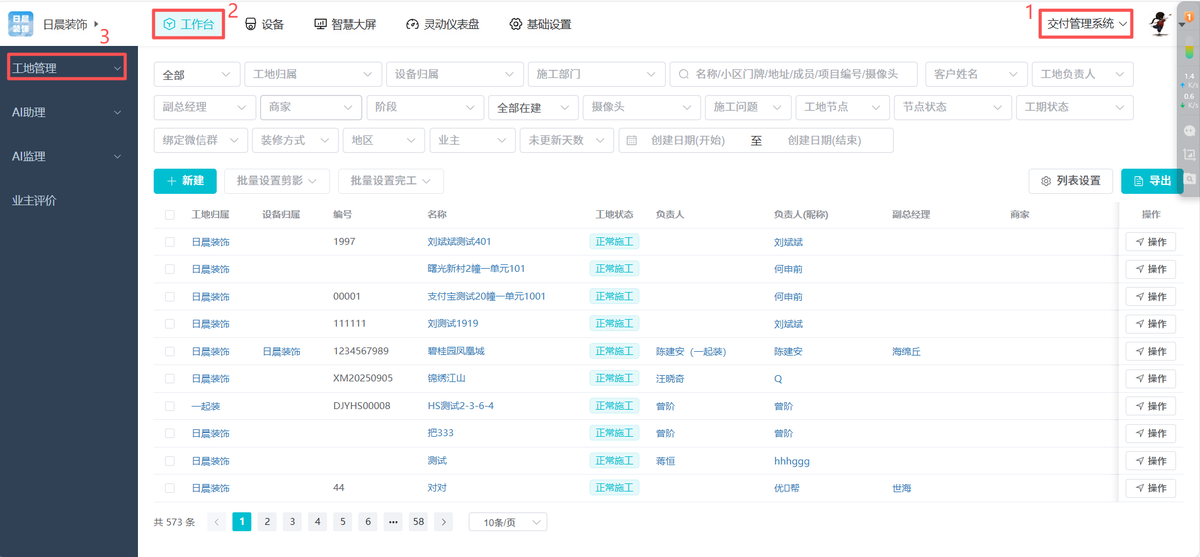Image resolution: width=1200 pixels, height=557 pixels.
Task: Open the 设备归属 filter dropdown
Action: 454,74
